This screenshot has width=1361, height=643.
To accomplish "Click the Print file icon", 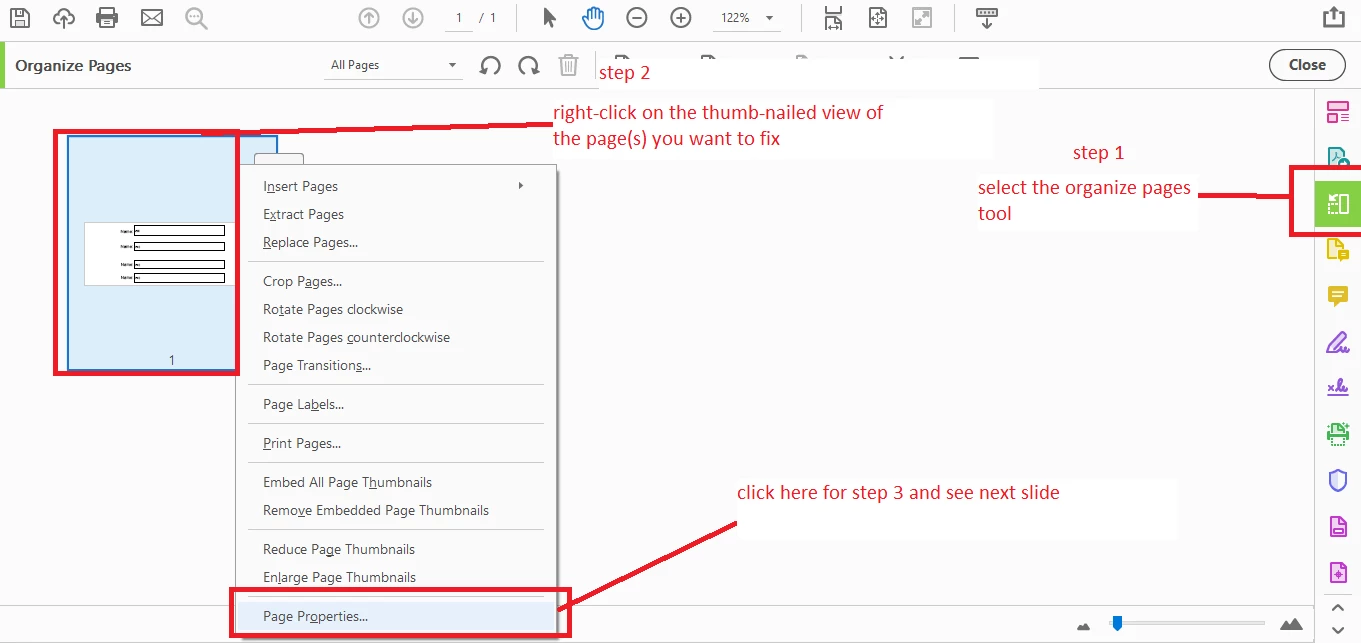I will click(108, 18).
